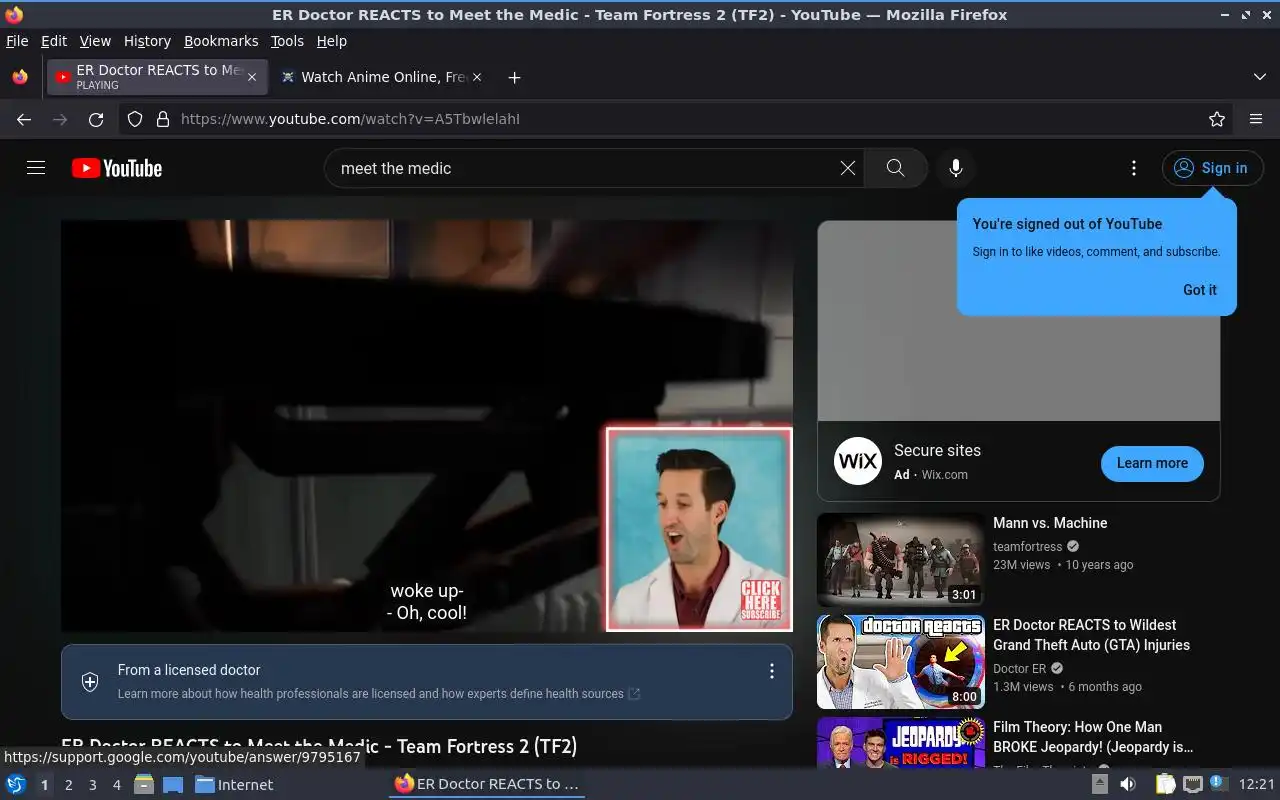Screen dimensions: 1280x800
Task: Switch to the Watch Anime Online tab
Action: tap(380, 77)
